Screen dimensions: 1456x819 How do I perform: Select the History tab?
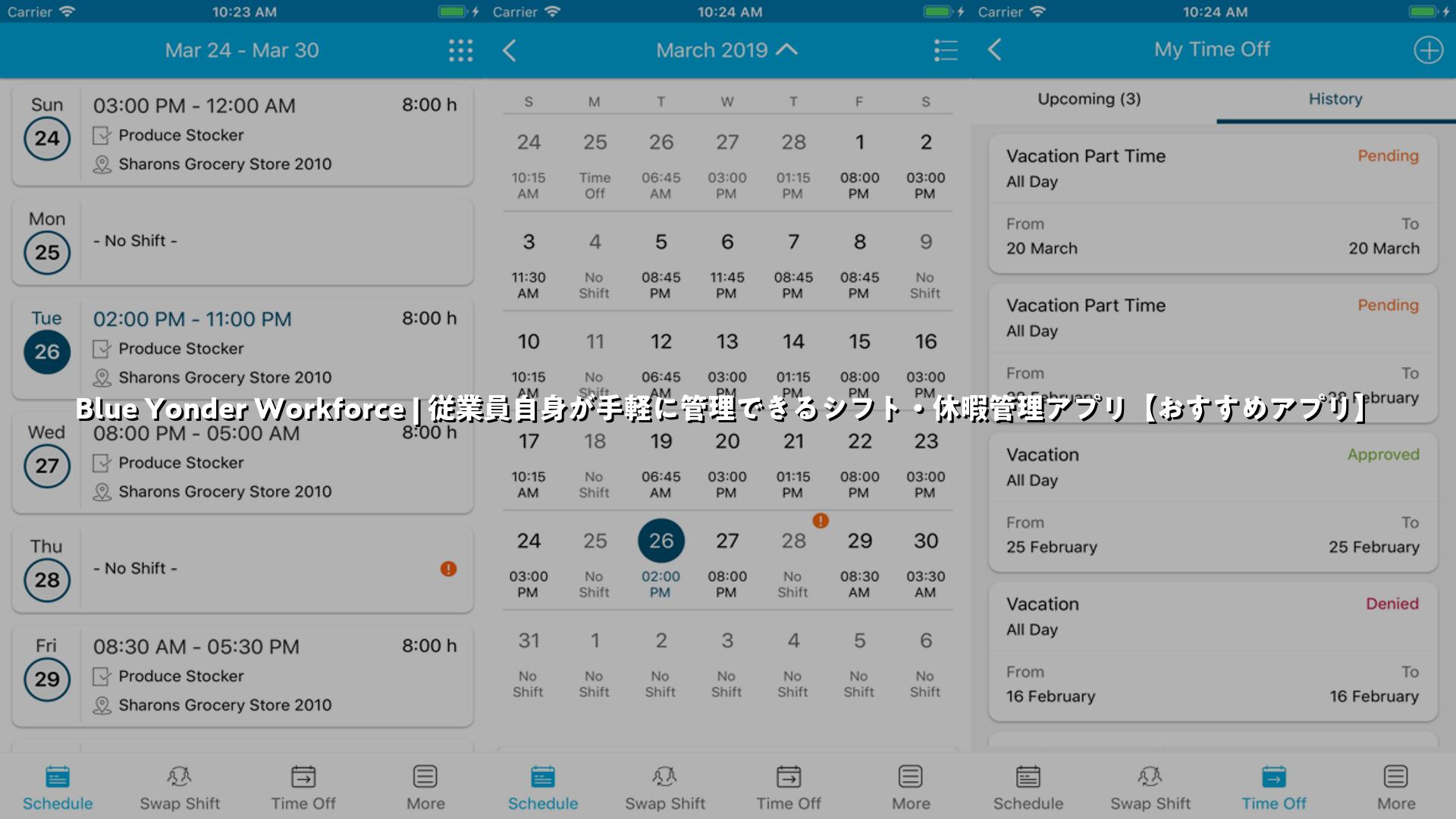pos(1335,99)
